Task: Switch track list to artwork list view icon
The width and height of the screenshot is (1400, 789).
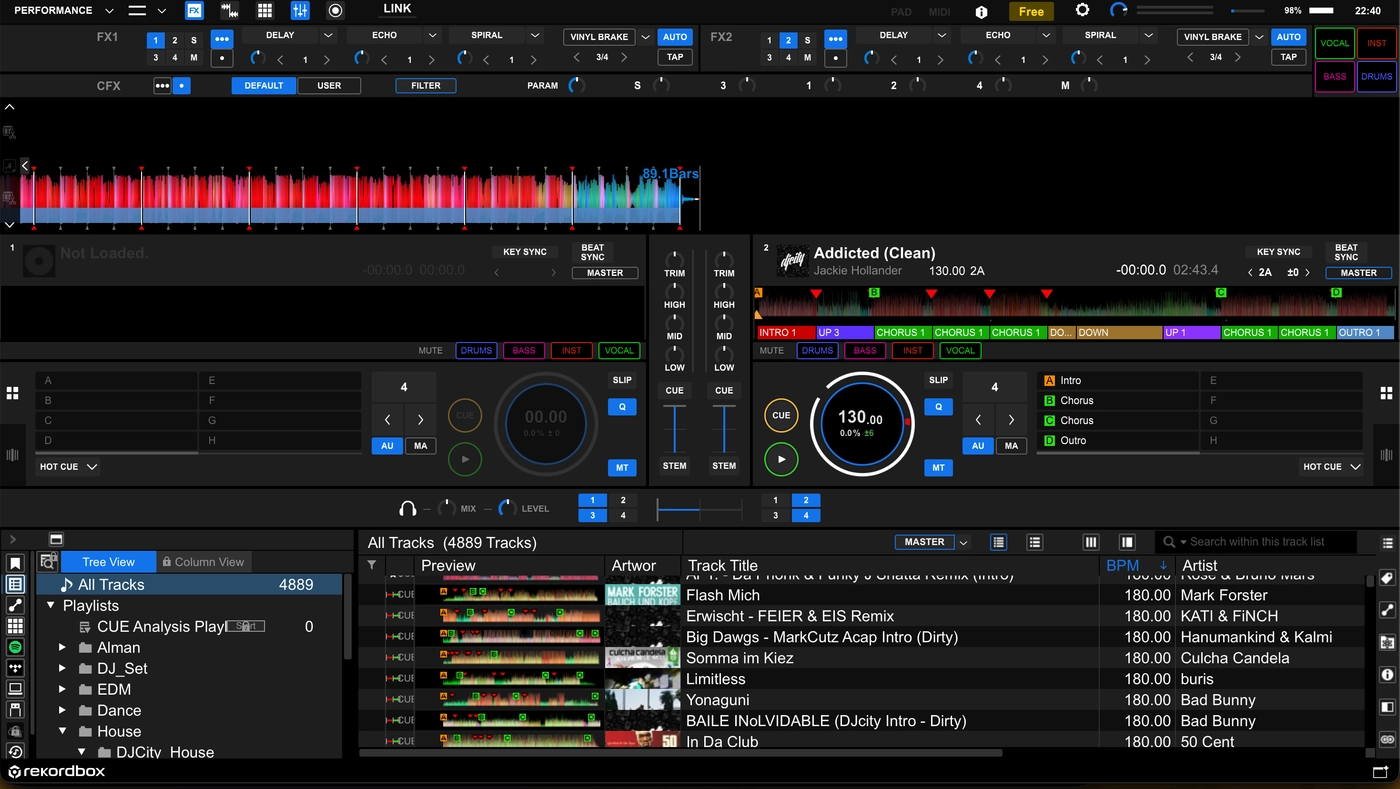Action: pos(1034,542)
